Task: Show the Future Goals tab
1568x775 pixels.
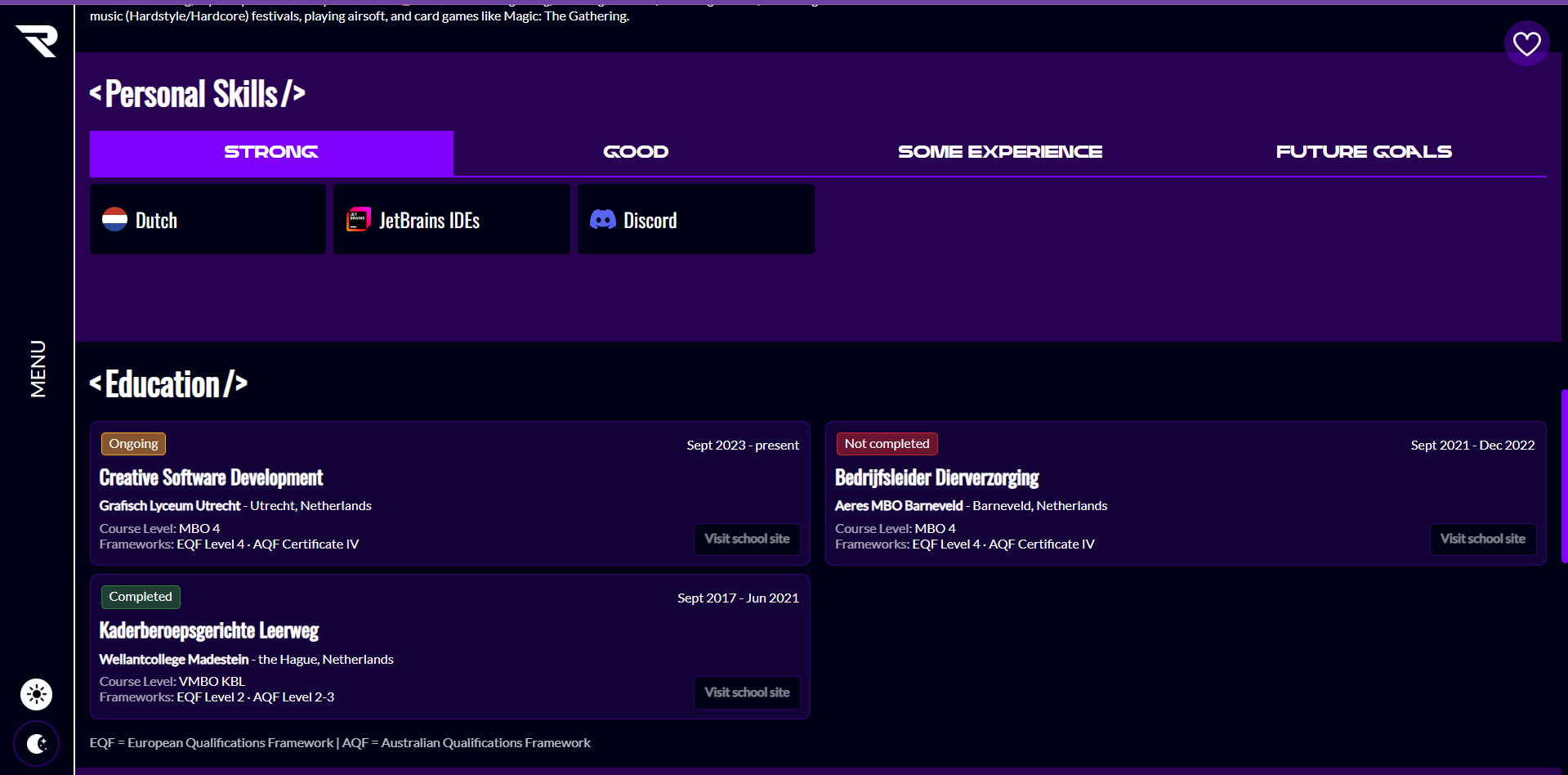Action: (1364, 153)
